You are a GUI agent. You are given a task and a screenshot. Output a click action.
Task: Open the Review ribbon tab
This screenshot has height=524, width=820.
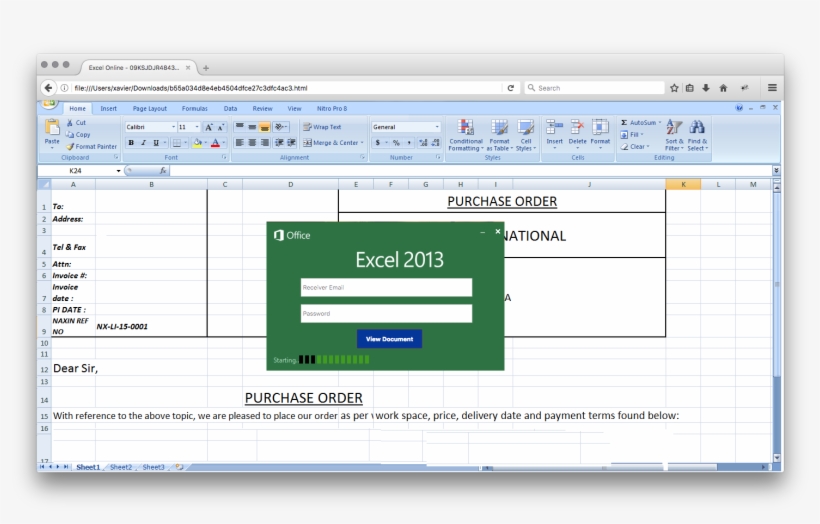click(263, 108)
